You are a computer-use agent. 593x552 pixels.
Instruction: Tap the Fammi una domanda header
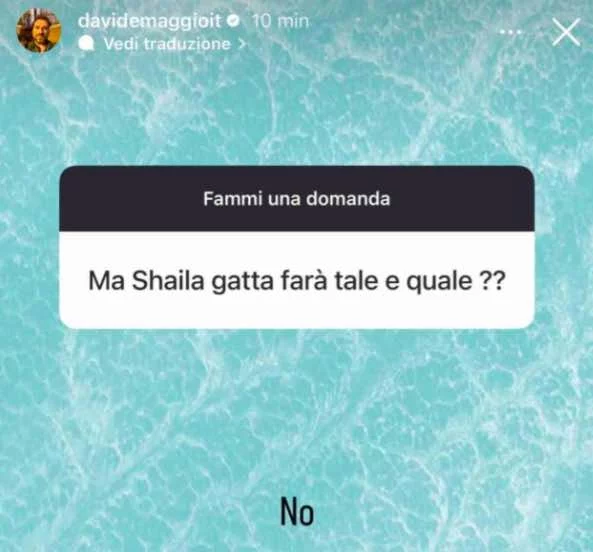297,199
